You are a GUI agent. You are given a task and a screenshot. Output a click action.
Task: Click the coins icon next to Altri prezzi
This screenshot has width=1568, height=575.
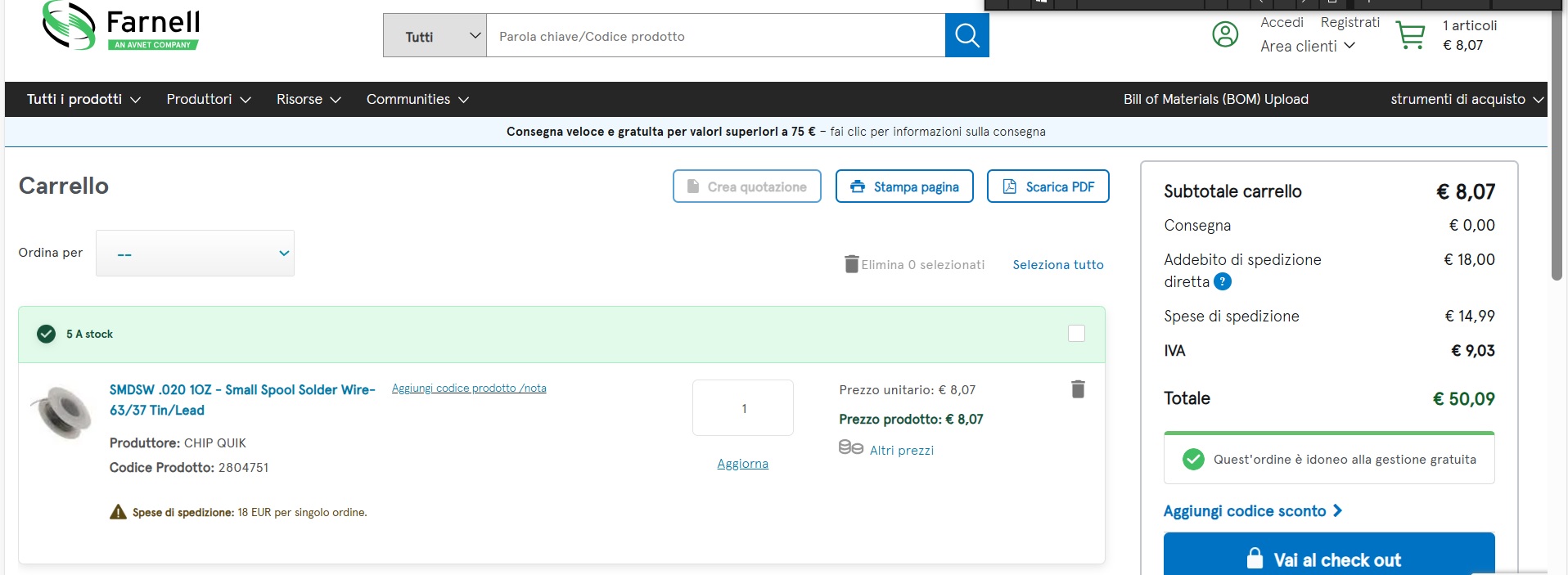tap(851, 447)
